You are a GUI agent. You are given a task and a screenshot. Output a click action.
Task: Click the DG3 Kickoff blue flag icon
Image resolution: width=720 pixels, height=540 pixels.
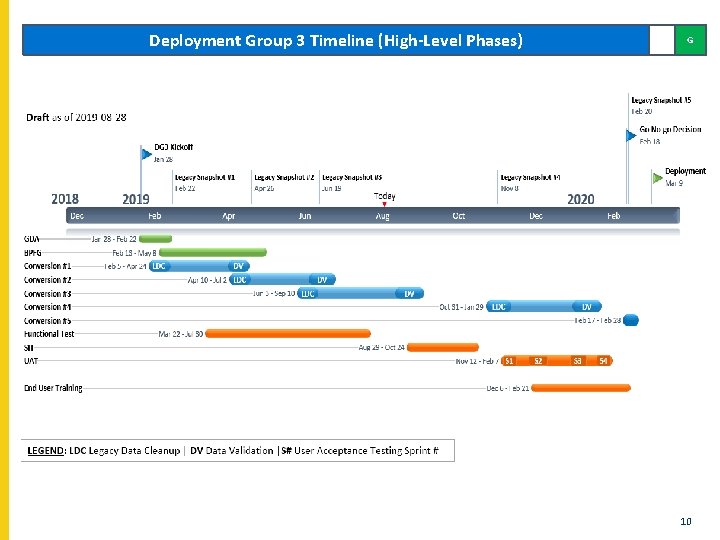pos(146,154)
